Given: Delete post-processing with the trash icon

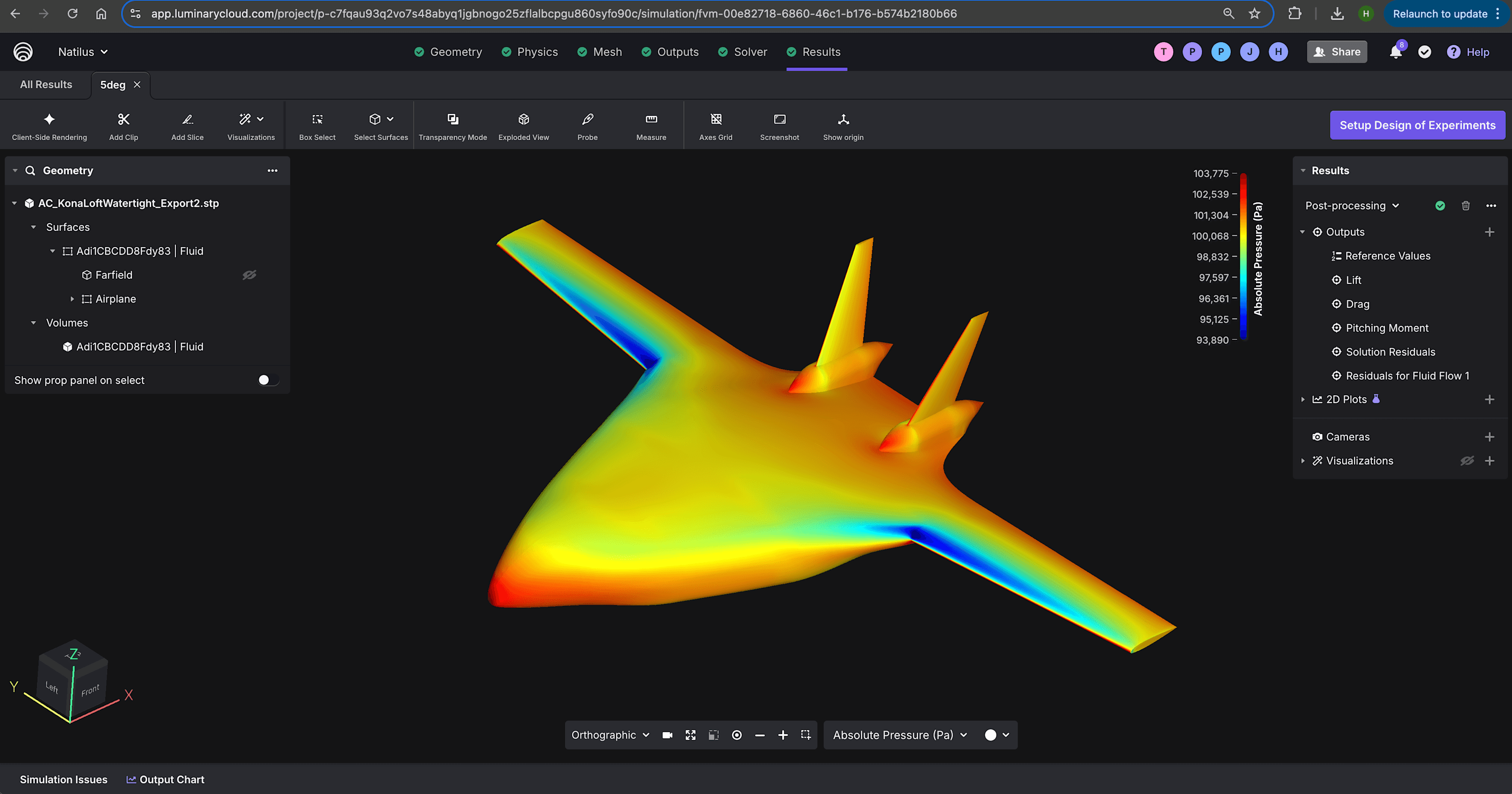Looking at the screenshot, I should point(1465,206).
